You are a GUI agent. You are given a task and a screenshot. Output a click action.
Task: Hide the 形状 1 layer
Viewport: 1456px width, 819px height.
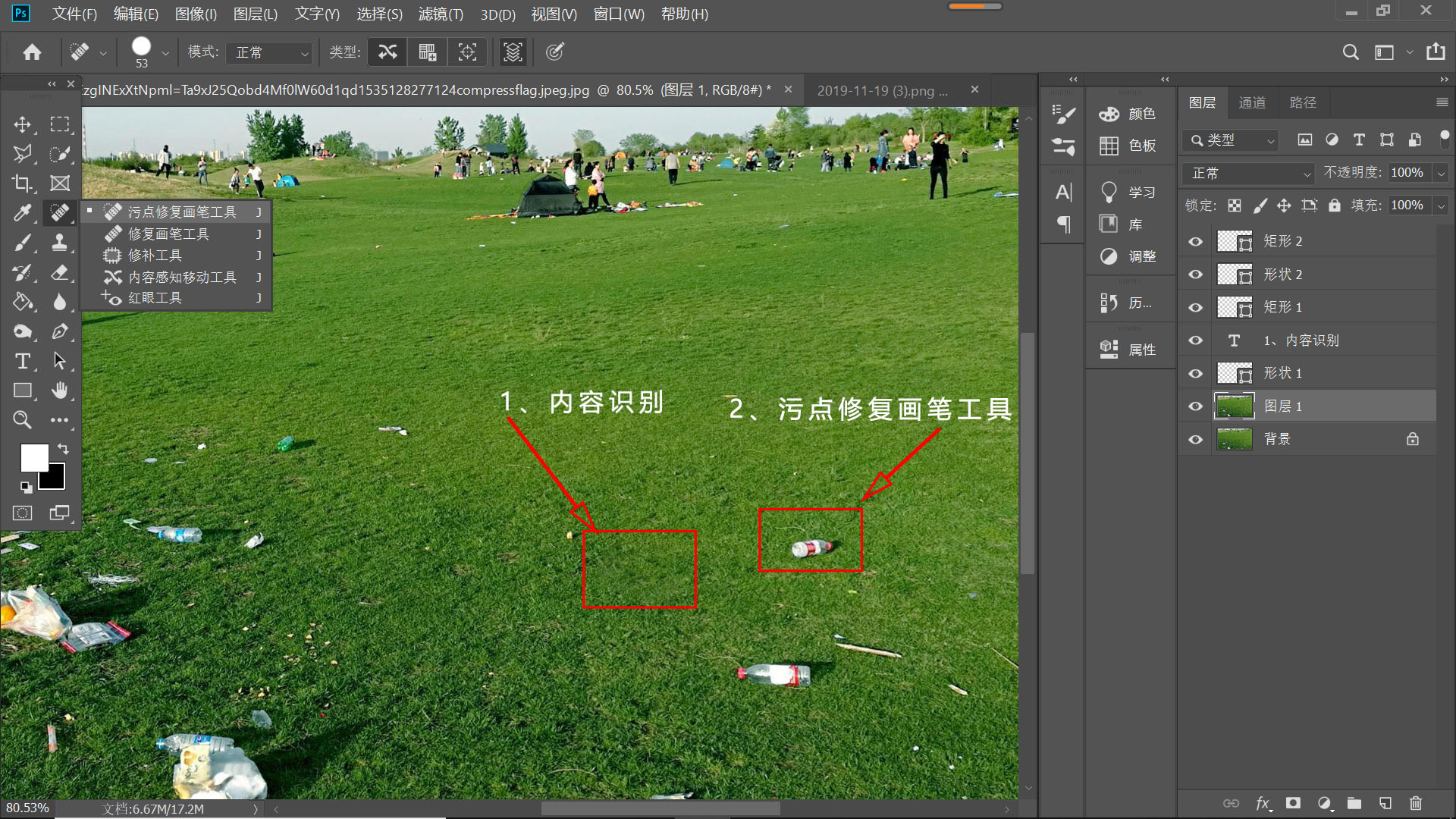coord(1196,374)
